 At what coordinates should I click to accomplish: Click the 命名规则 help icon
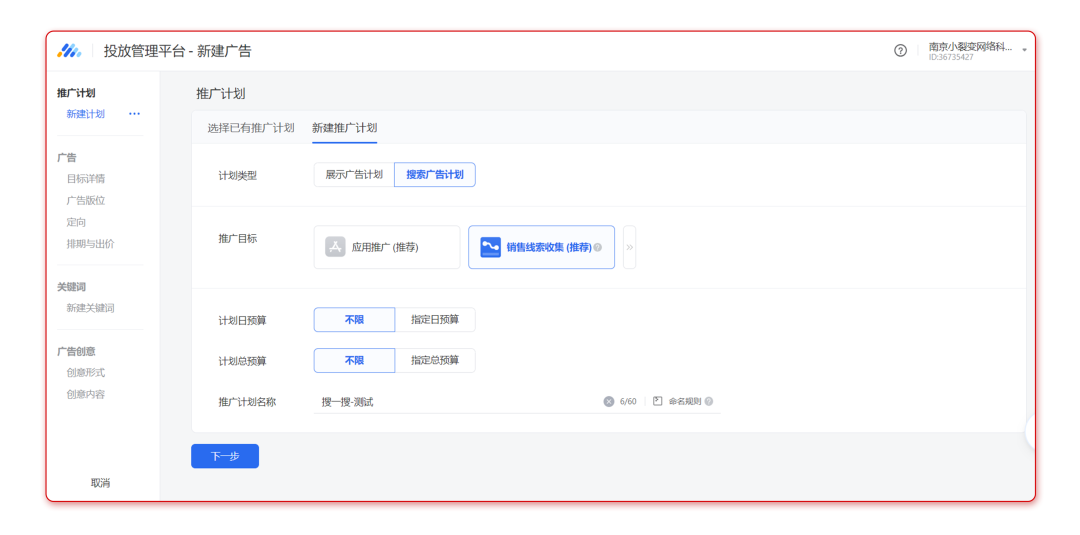coord(709,402)
